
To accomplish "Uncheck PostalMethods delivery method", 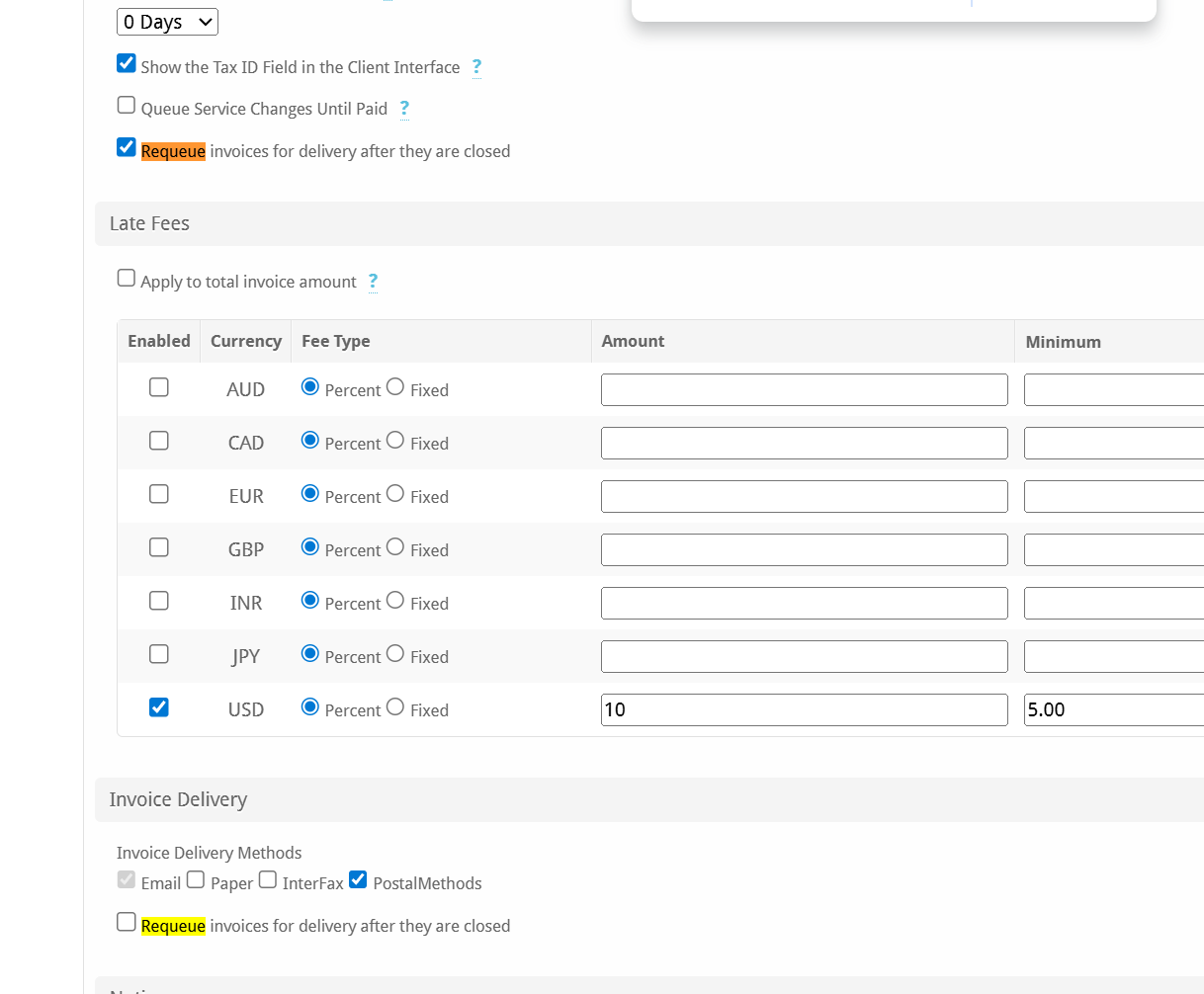I will pos(358,880).
